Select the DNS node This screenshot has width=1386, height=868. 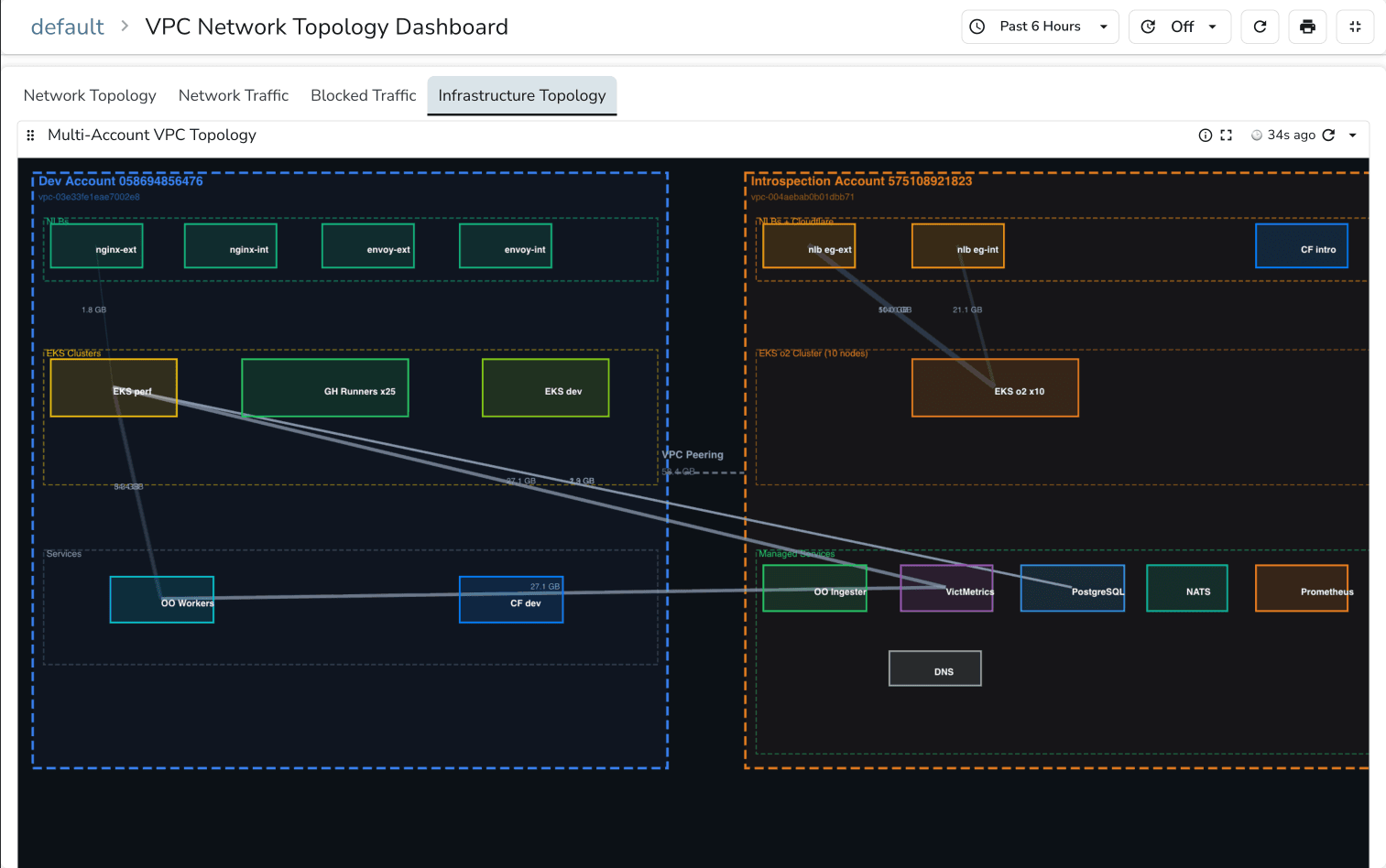(x=935, y=668)
